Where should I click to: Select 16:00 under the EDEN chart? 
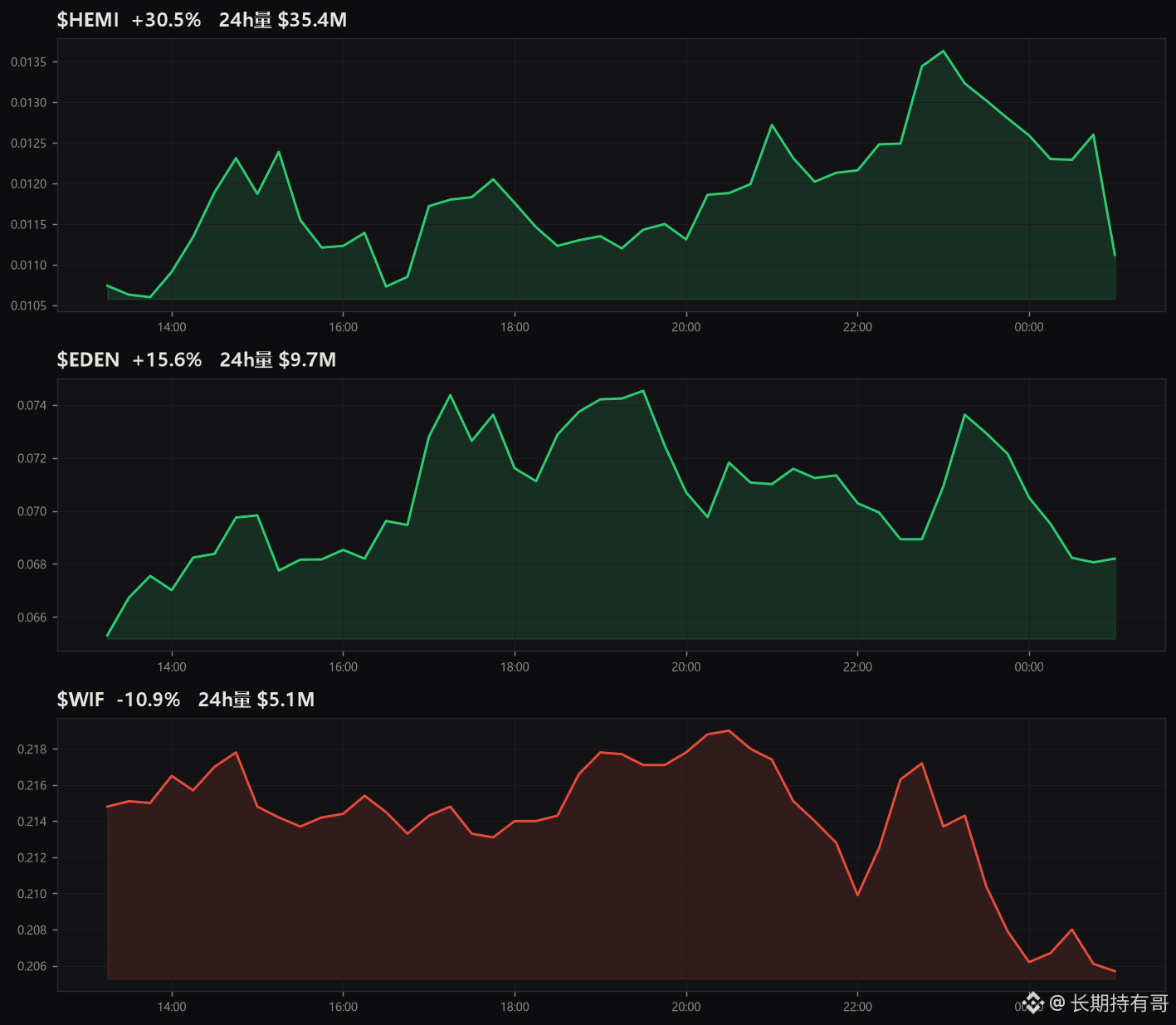[343, 667]
